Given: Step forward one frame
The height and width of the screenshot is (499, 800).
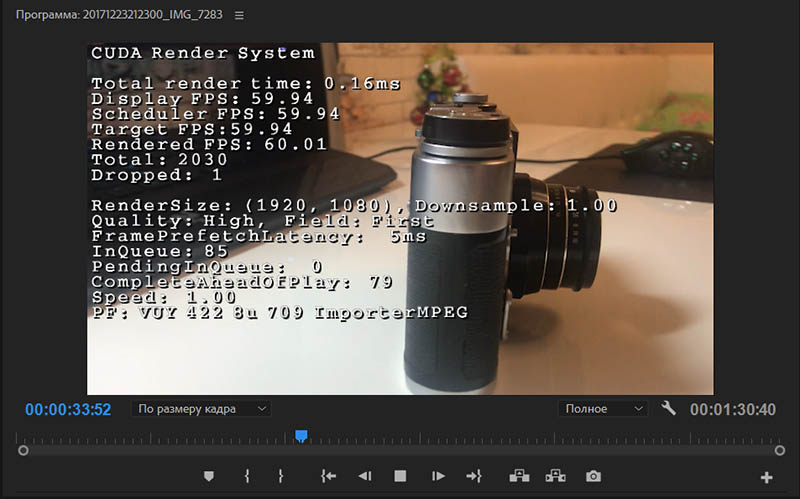Looking at the screenshot, I should coord(438,477).
